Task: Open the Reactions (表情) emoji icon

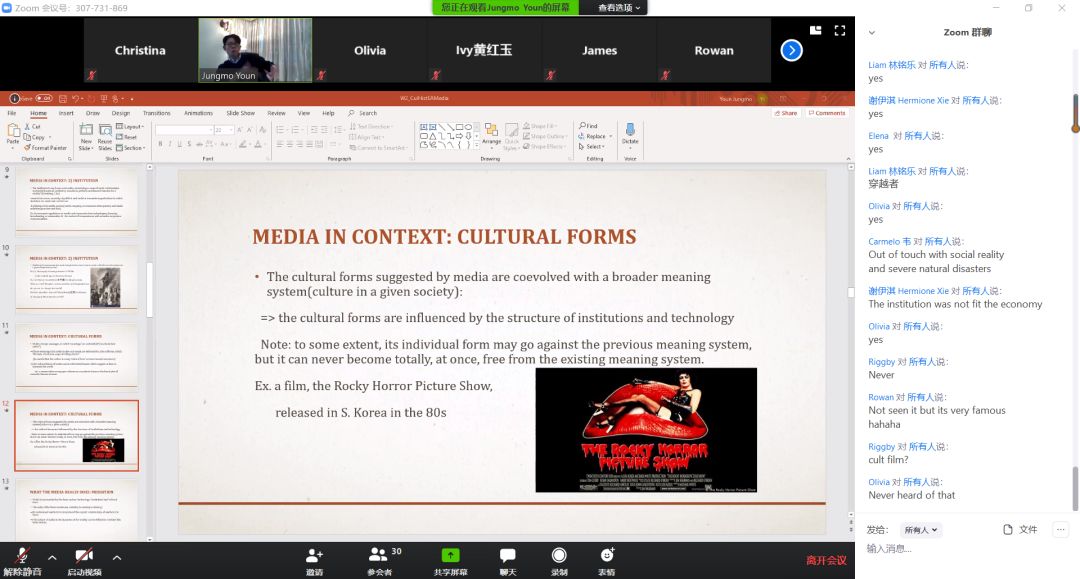Action: [x=607, y=556]
